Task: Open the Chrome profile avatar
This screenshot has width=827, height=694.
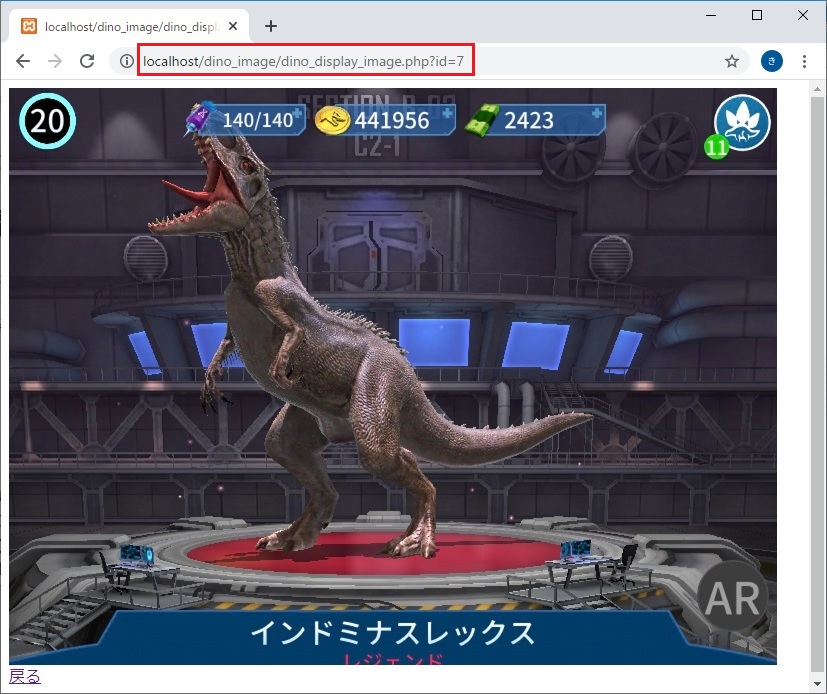Action: click(x=772, y=61)
